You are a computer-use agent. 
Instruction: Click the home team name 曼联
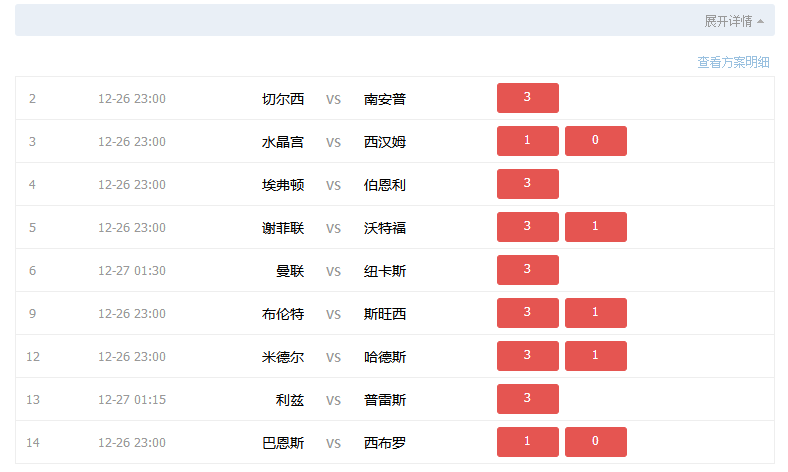coord(290,271)
